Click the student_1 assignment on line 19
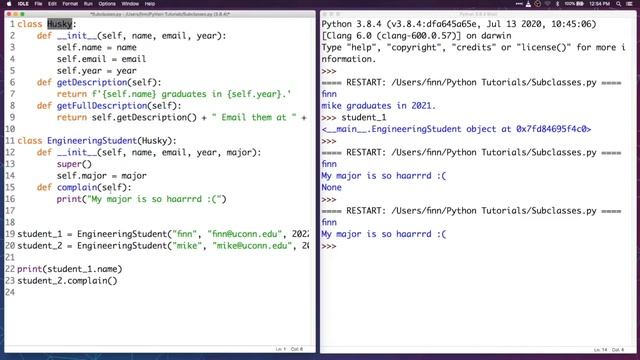 click(163, 234)
